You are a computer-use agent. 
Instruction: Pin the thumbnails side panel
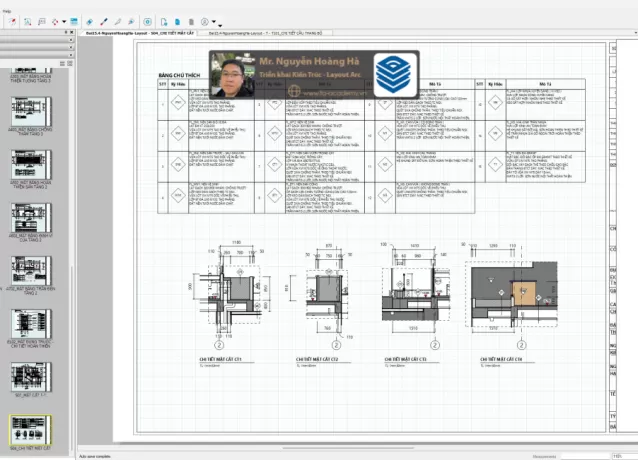66,32
